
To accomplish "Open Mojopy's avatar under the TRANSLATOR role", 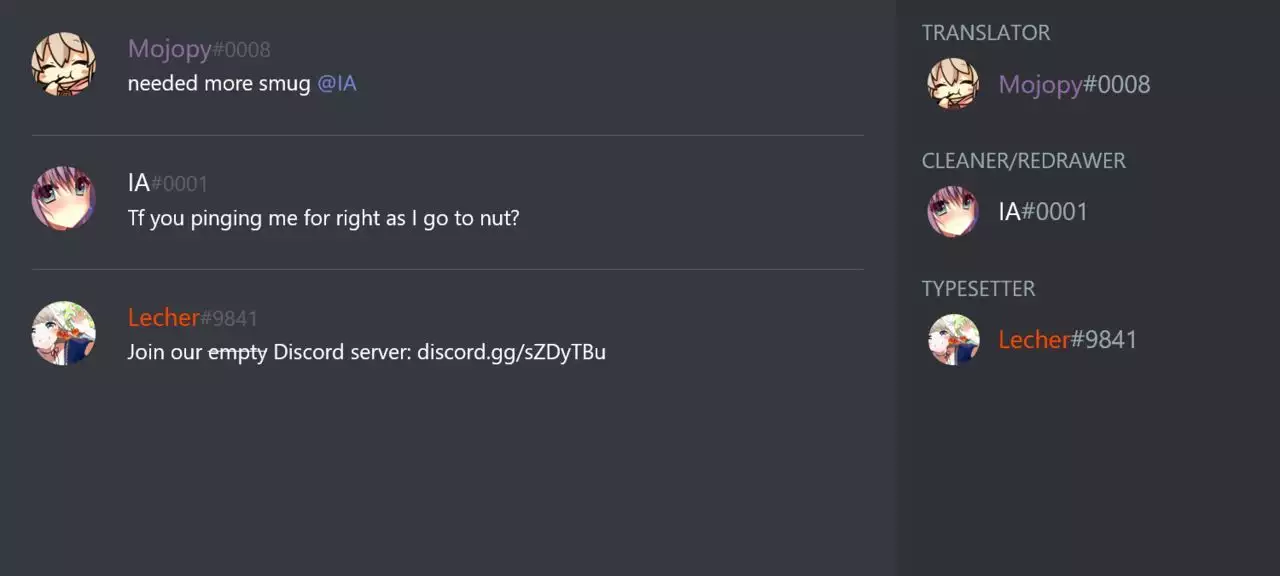I will [x=953, y=84].
